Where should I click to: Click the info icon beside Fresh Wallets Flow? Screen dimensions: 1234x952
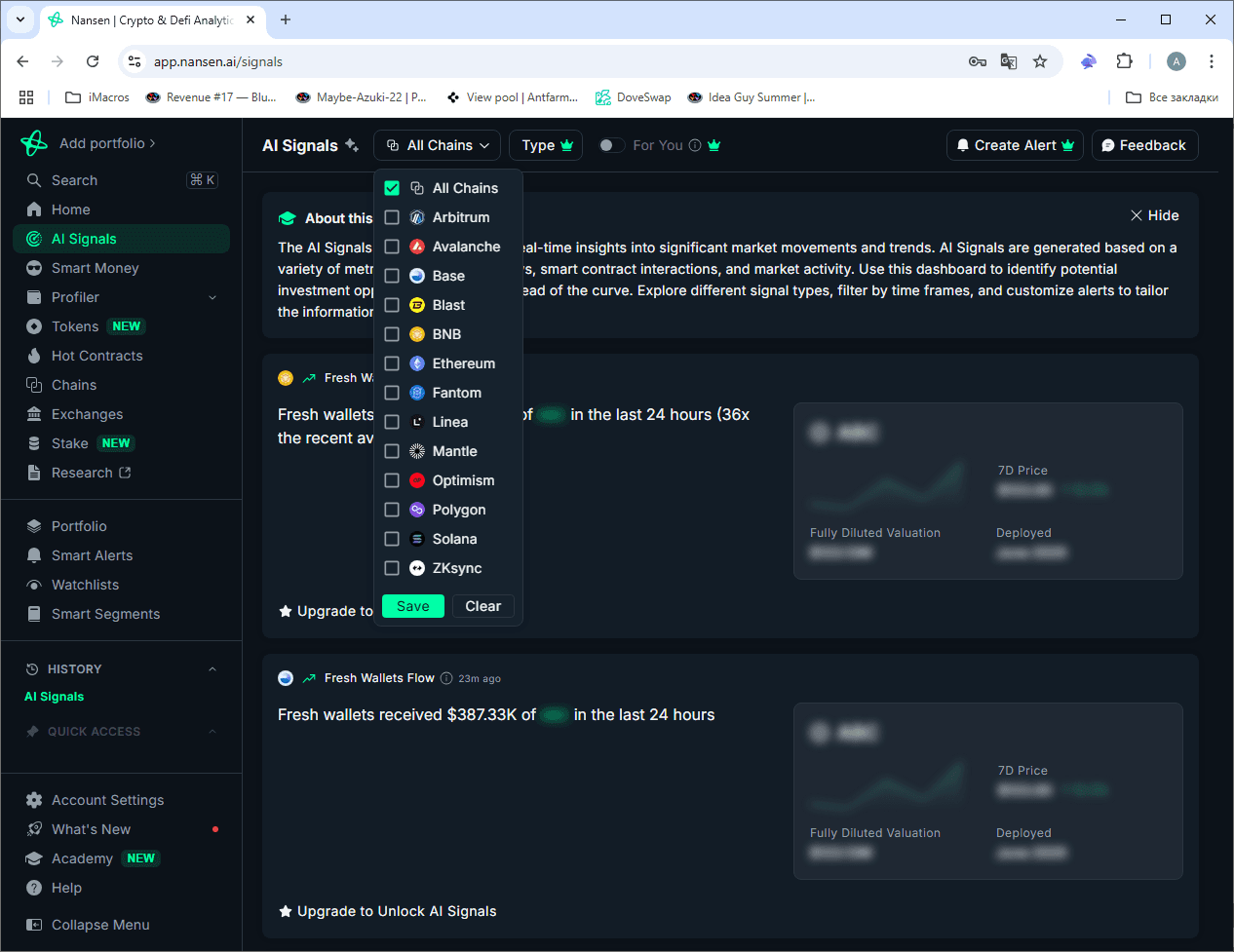[x=446, y=678]
